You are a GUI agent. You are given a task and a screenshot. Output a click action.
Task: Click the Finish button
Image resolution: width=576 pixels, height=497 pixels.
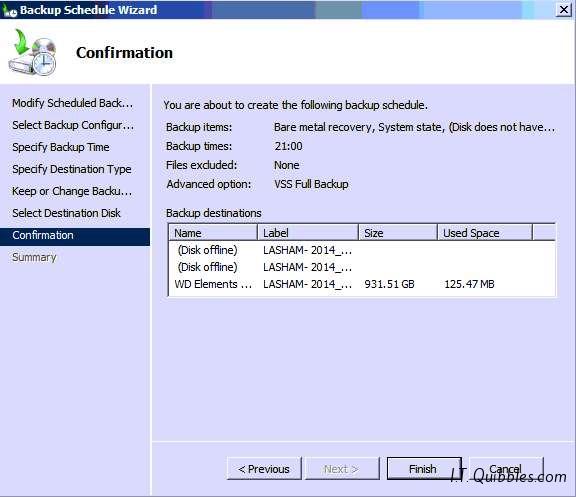[424, 469]
